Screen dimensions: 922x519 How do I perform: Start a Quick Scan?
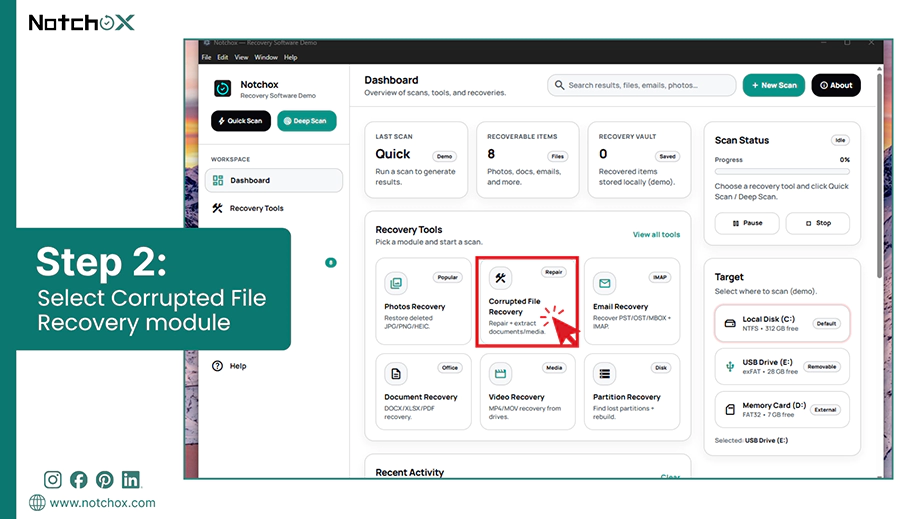click(x=241, y=121)
